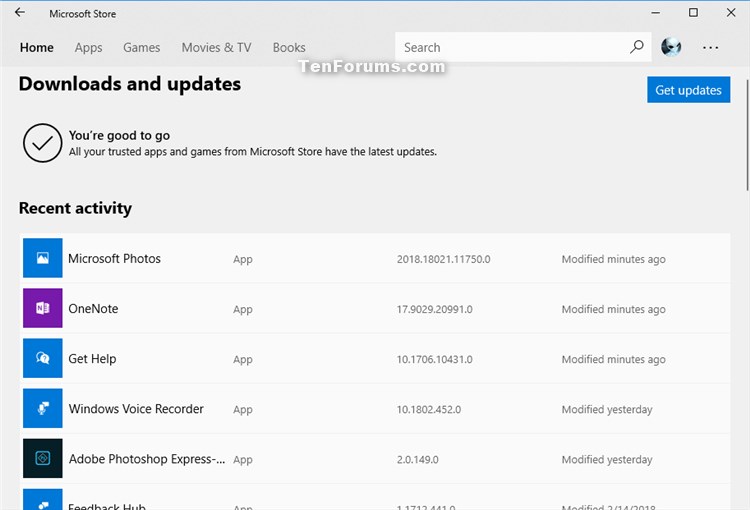The height and width of the screenshot is (510, 750).
Task: Close the Microsoft Store window
Action: click(x=731, y=13)
